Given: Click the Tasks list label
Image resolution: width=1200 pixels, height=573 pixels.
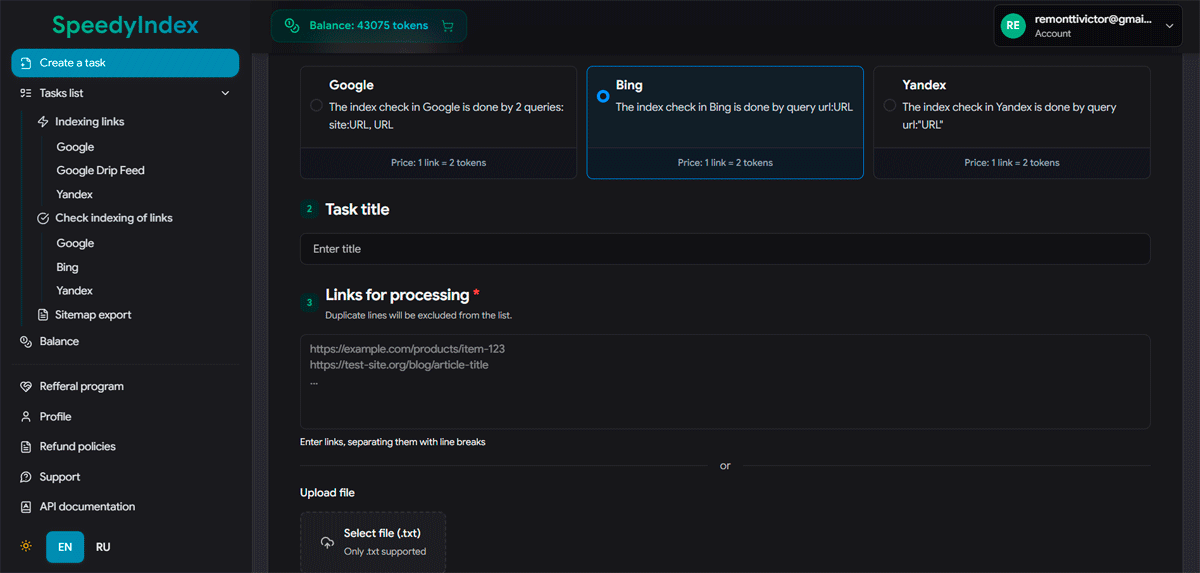Looking at the screenshot, I should coord(61,93).
